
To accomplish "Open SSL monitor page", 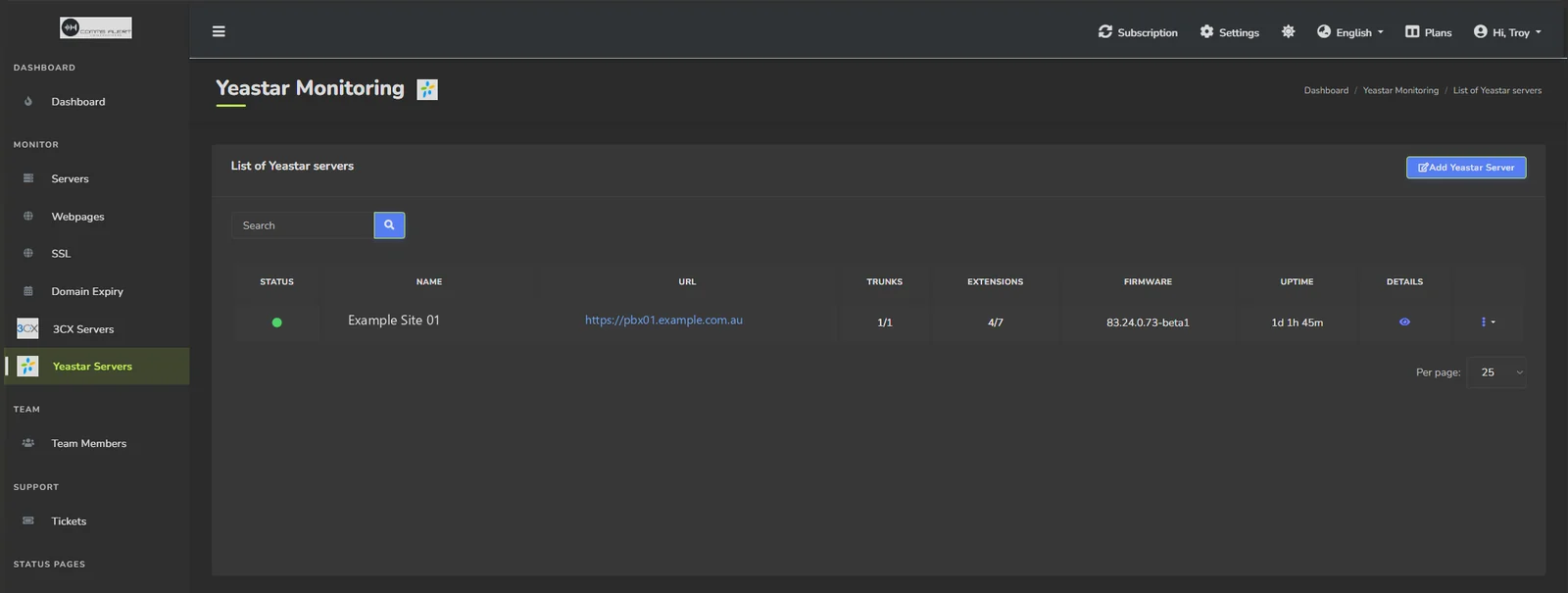I will coord(61,254).
